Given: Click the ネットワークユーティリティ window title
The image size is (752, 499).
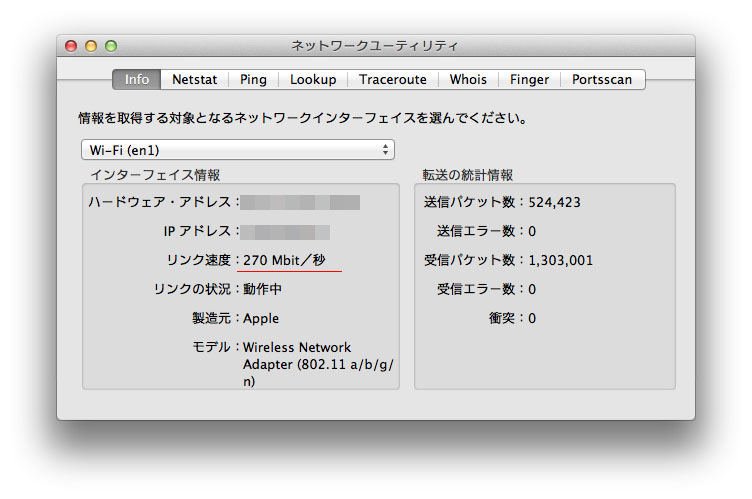Looking at the screenshot, I should click(375, 46).
